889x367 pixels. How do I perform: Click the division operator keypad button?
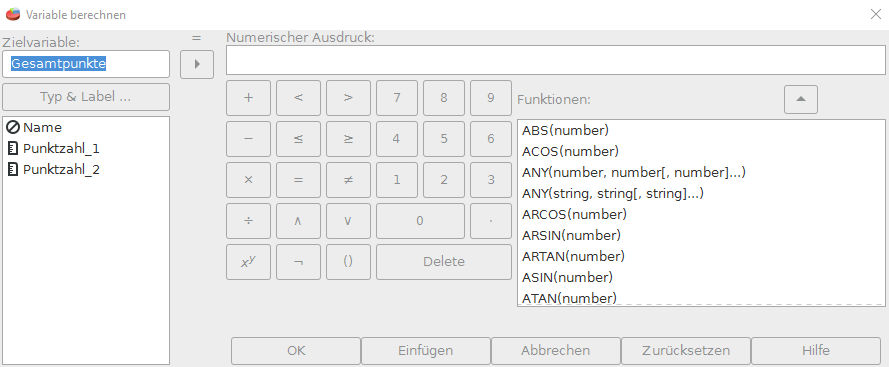tap(248, 221)
